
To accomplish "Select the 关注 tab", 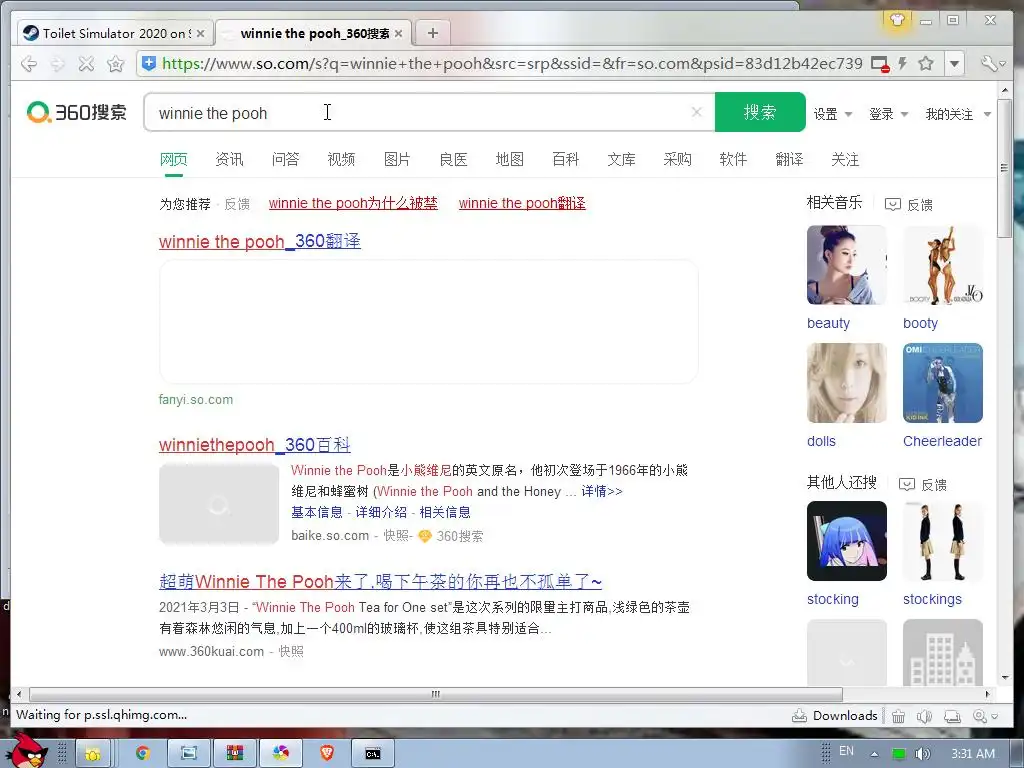I will (x=845, y=159).
